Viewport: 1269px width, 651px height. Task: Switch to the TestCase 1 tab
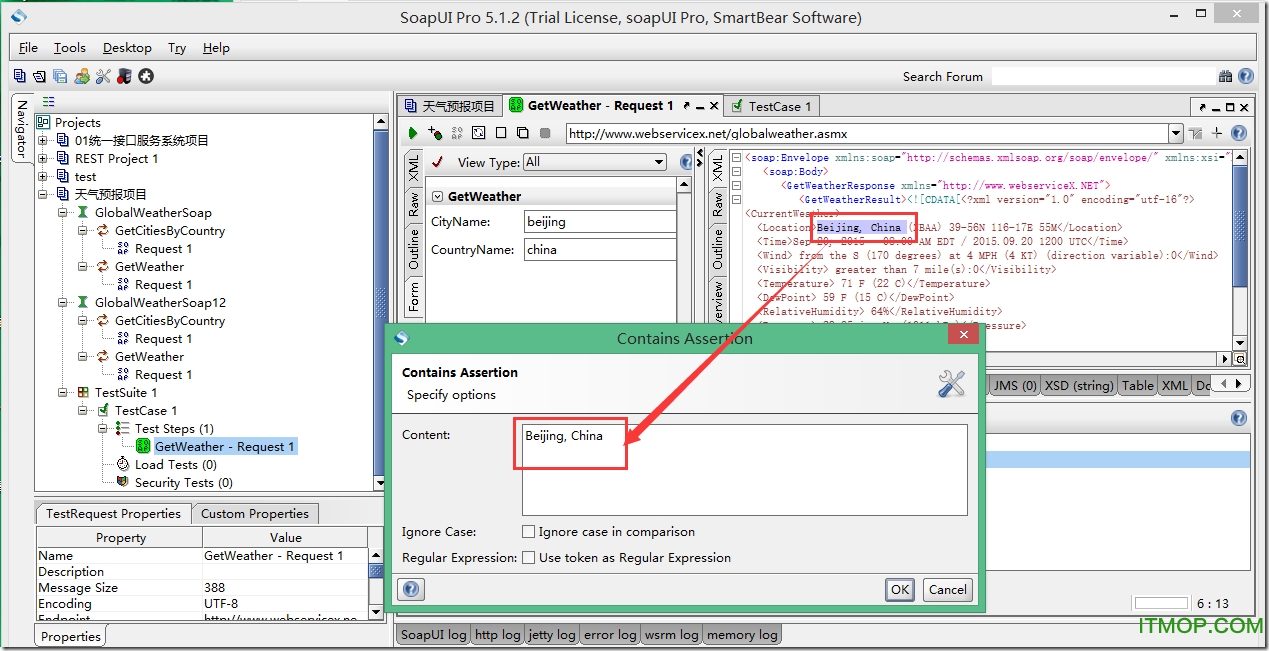772,105
